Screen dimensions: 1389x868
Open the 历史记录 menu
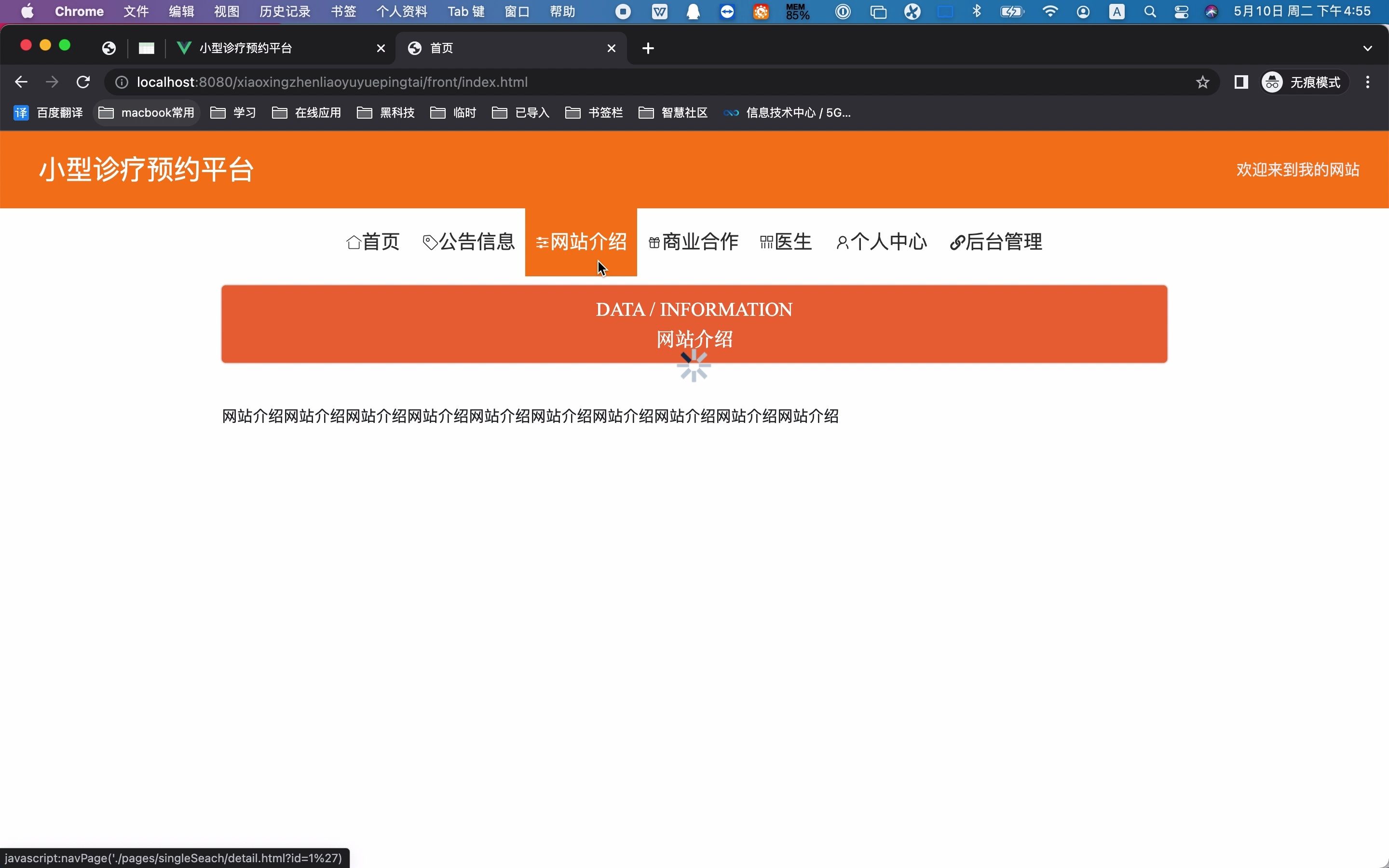[285, 12]
